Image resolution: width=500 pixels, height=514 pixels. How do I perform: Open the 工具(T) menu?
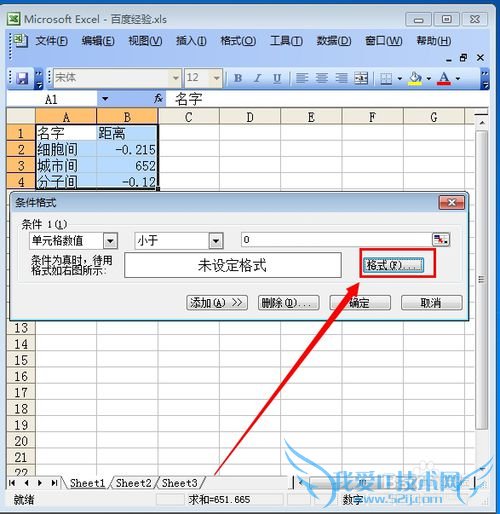[x=286, y=41]
